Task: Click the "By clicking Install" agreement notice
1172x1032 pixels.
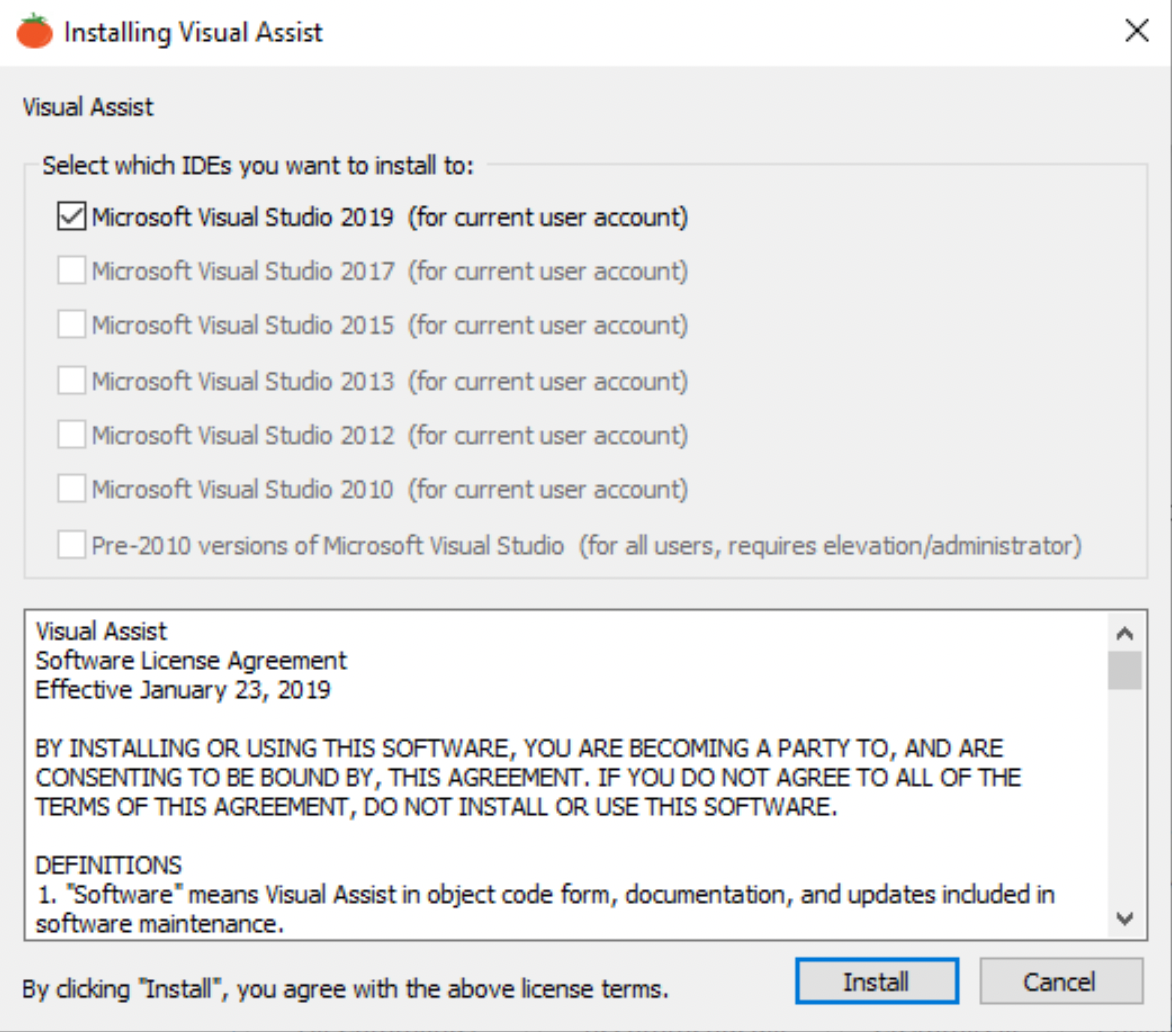Action: click(345, 989)
